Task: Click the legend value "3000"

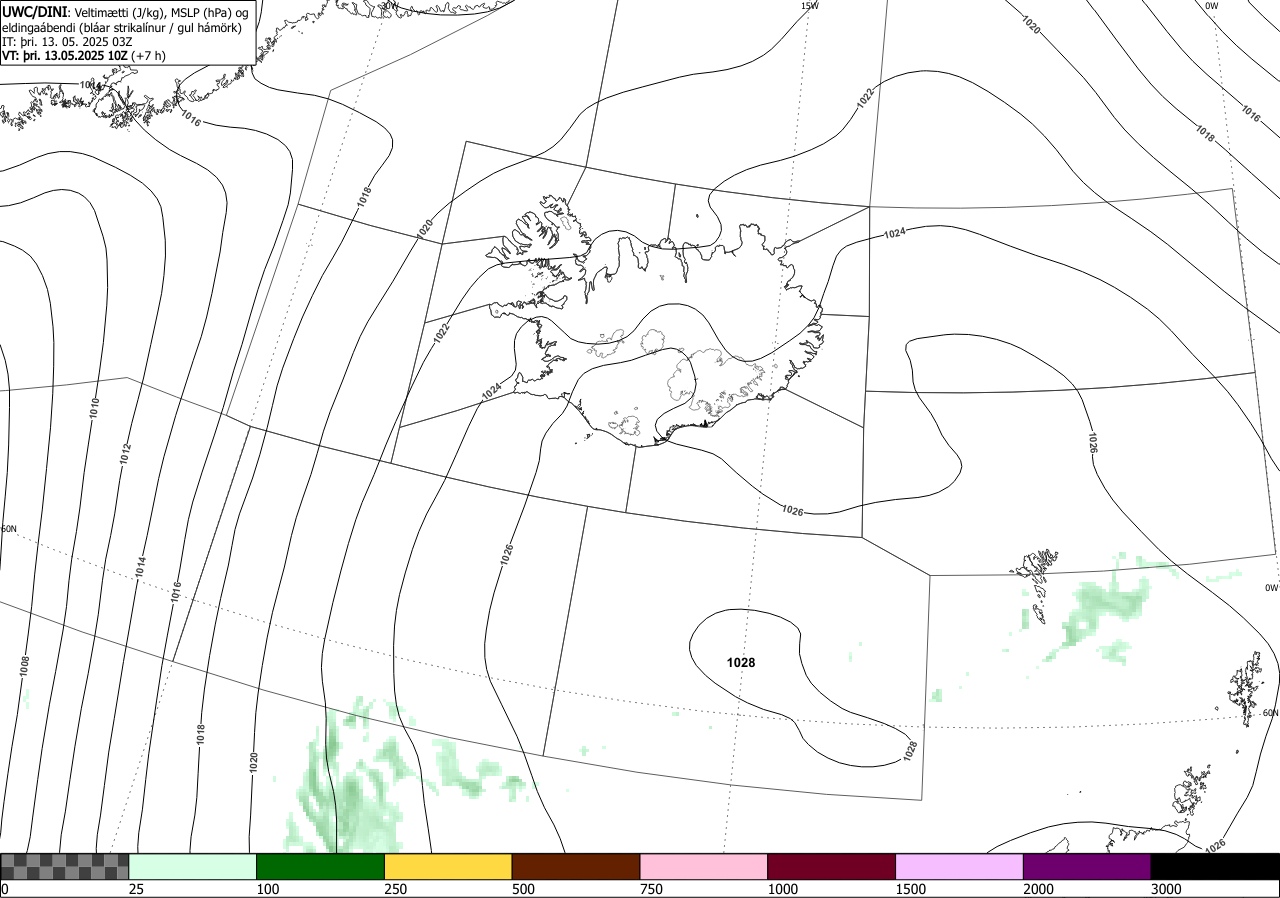Action: point(1167,889)
